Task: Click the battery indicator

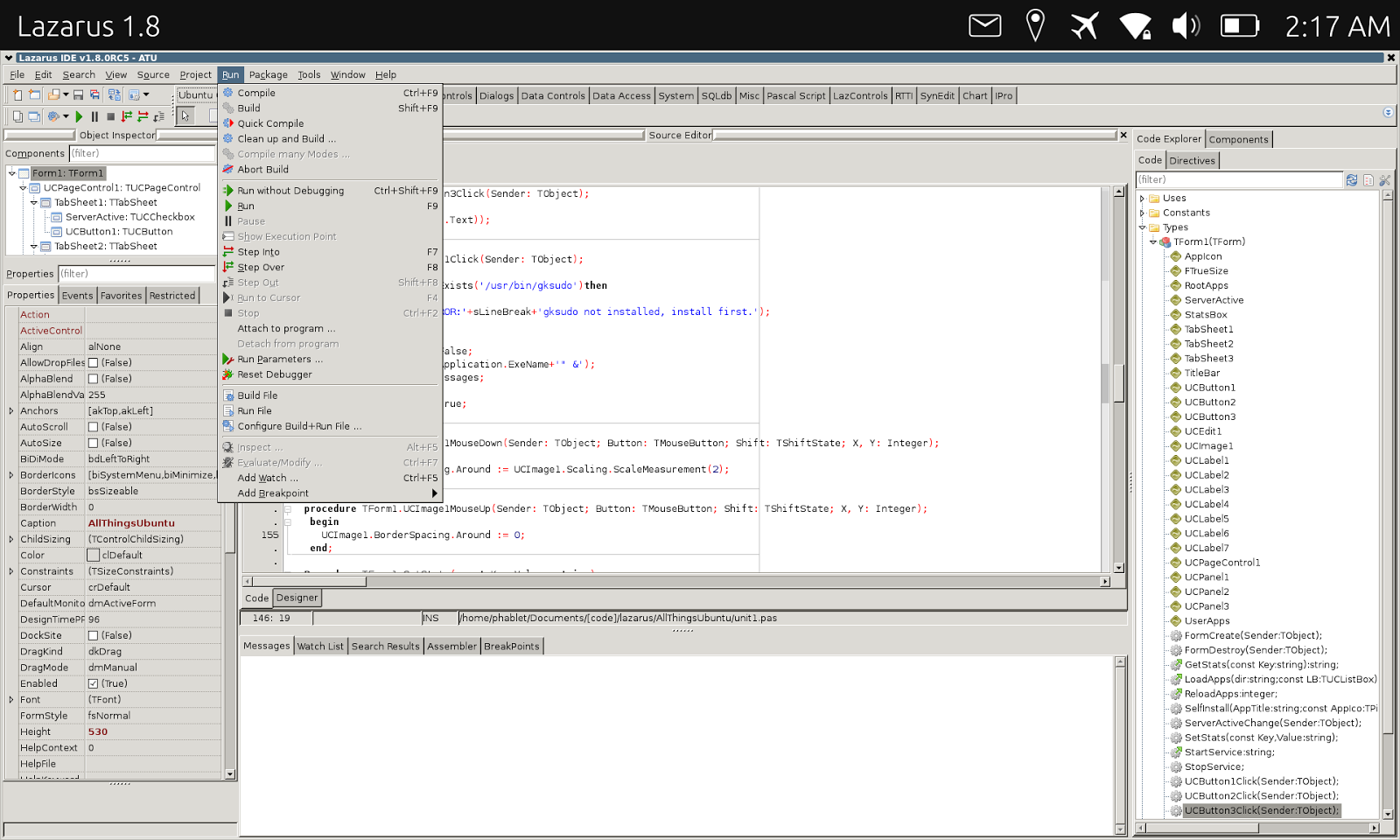Action: point(1240,25)
